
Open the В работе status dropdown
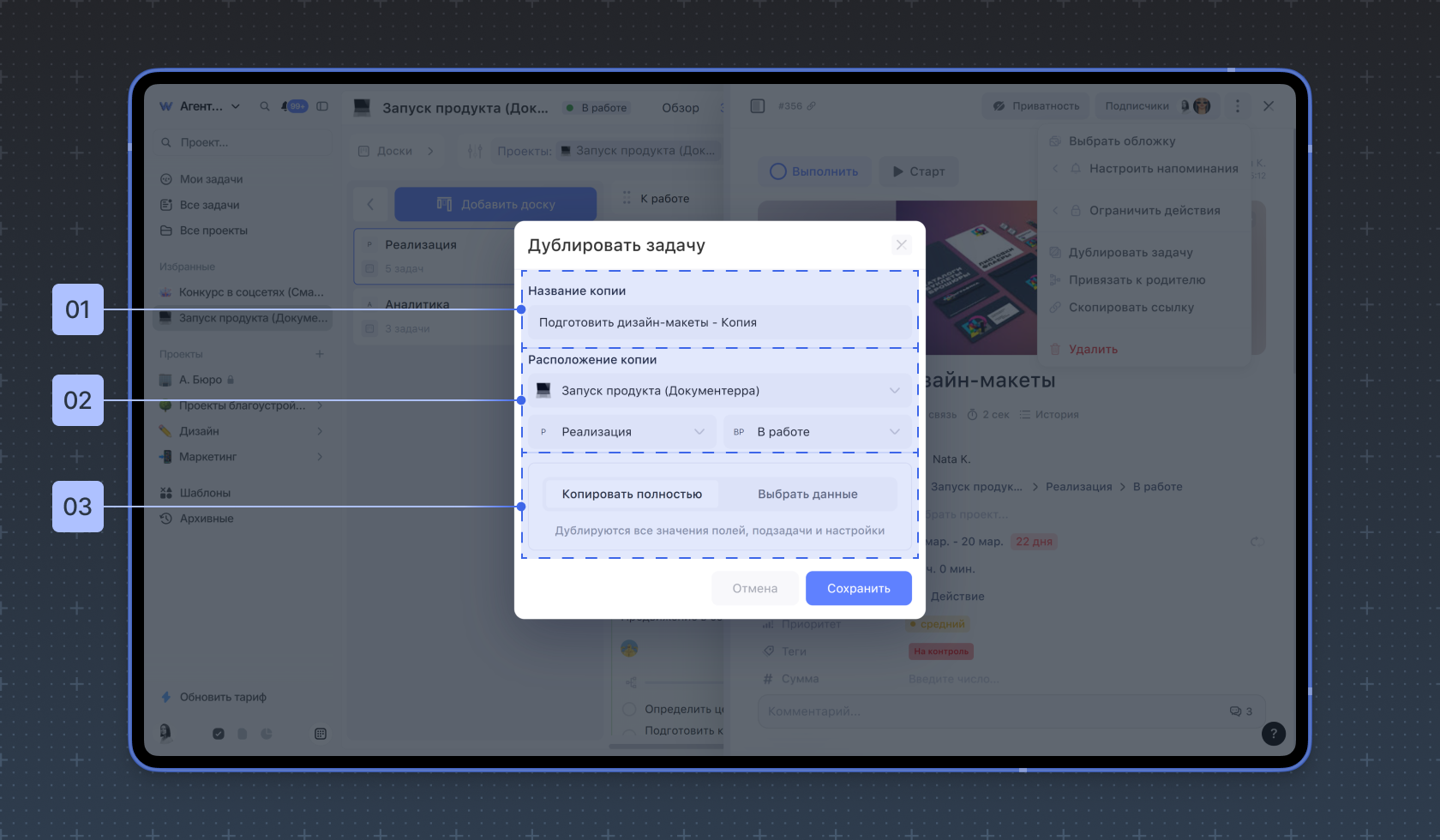tap(817, 432)
